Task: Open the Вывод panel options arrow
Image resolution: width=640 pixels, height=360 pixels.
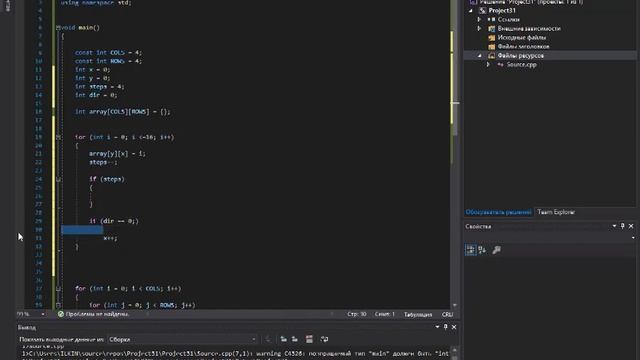Action: (437, 327)
